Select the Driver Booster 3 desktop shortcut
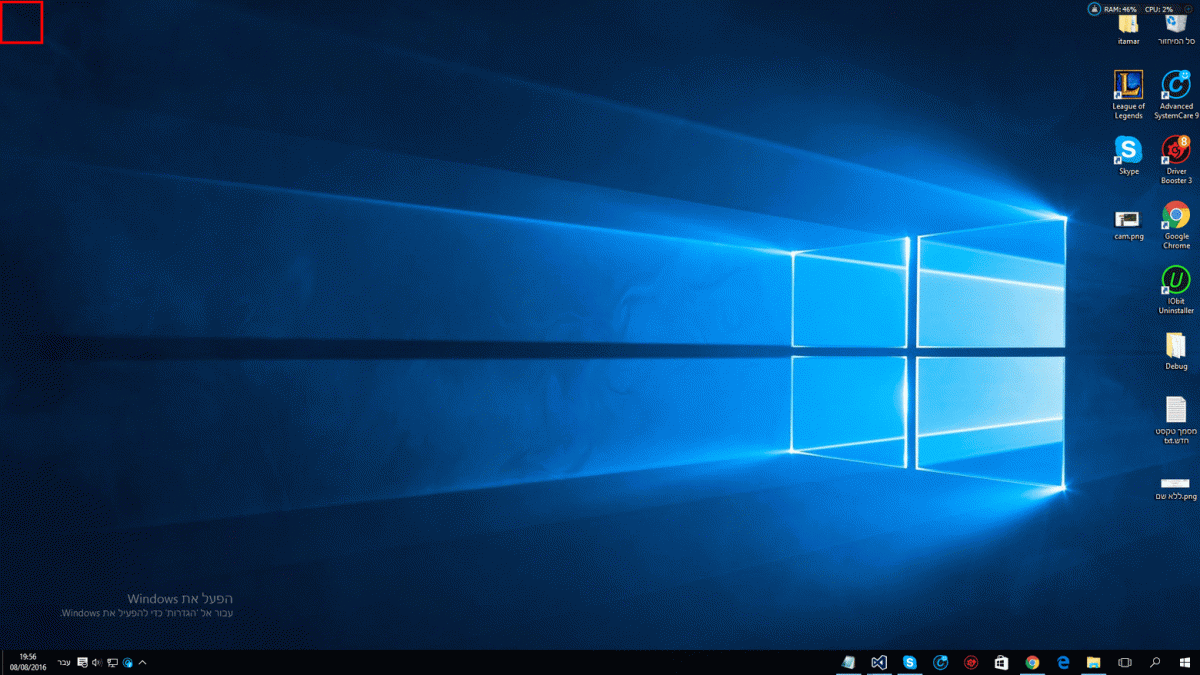Image resolution: width=1200 pixels, height=675 pixels. tap(1176, 160)
